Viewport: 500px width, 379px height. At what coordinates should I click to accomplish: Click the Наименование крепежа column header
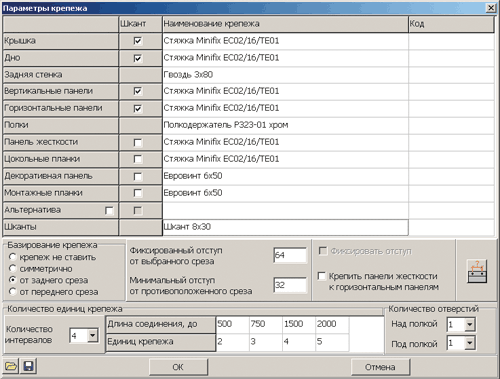click(x=285, y=24)
